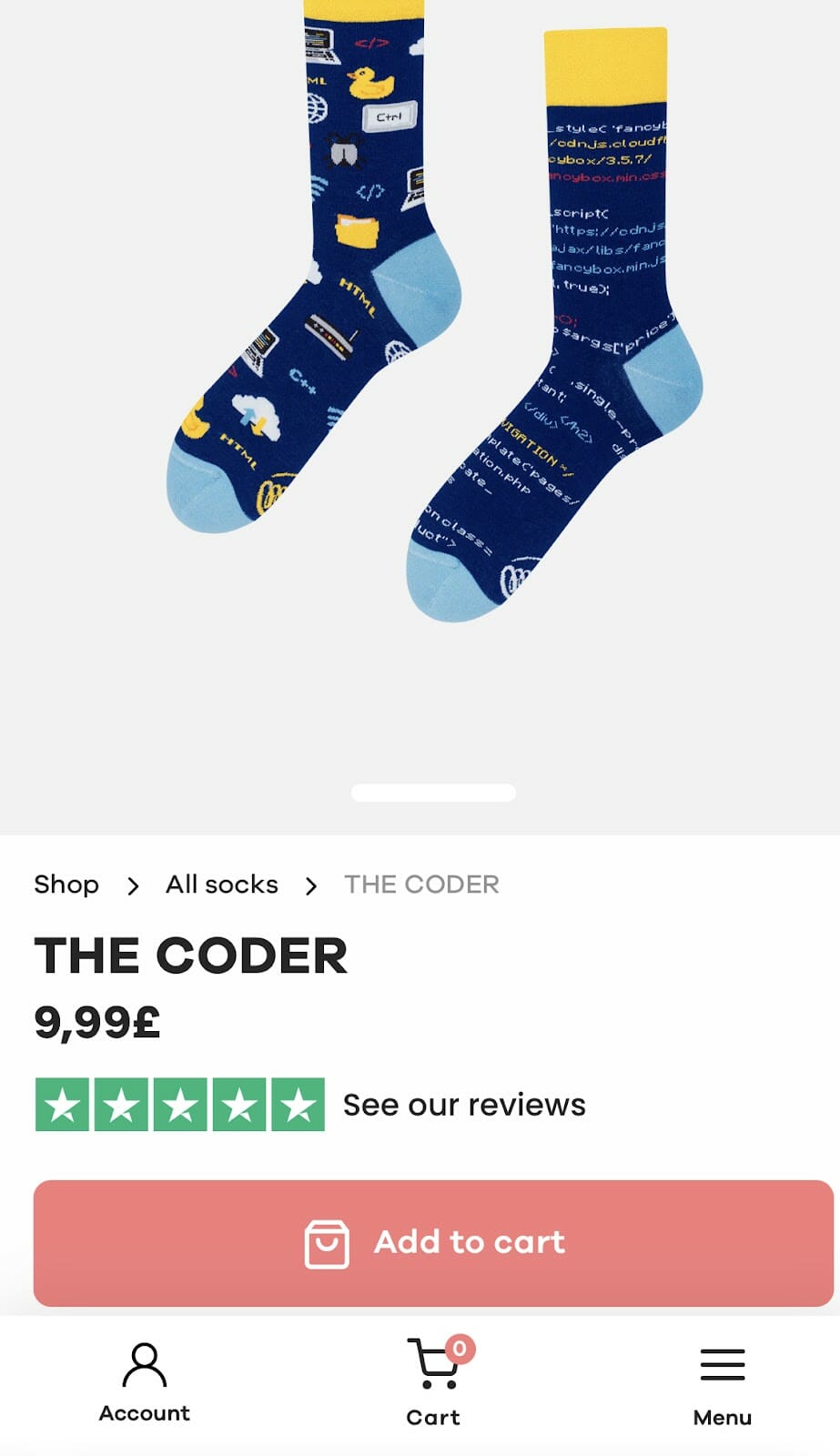
Task: Open See our reviews link
Action: [464, 1105]
